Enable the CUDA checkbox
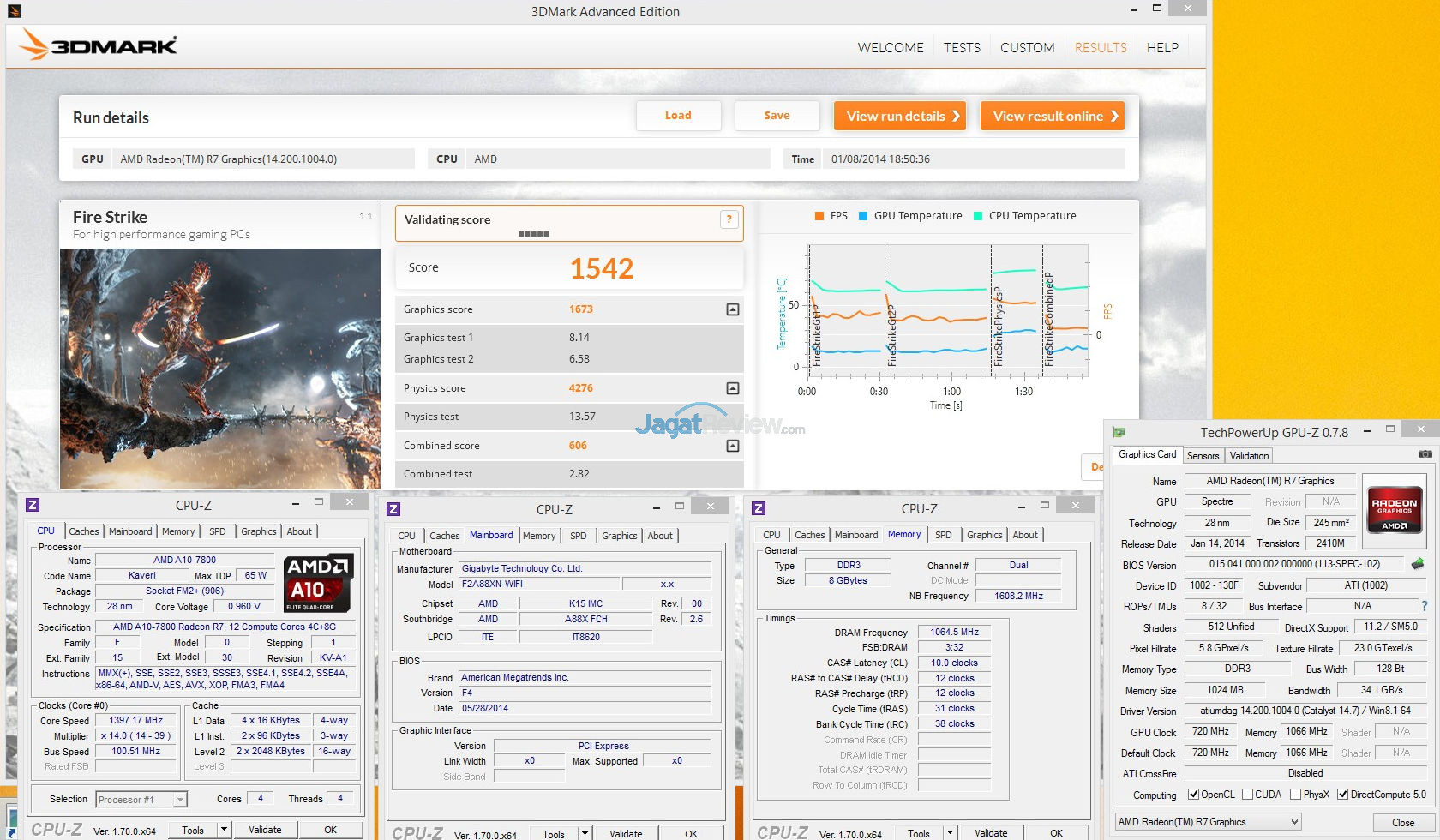Viewport: 1440px width, 840px height. point(1247,795)
